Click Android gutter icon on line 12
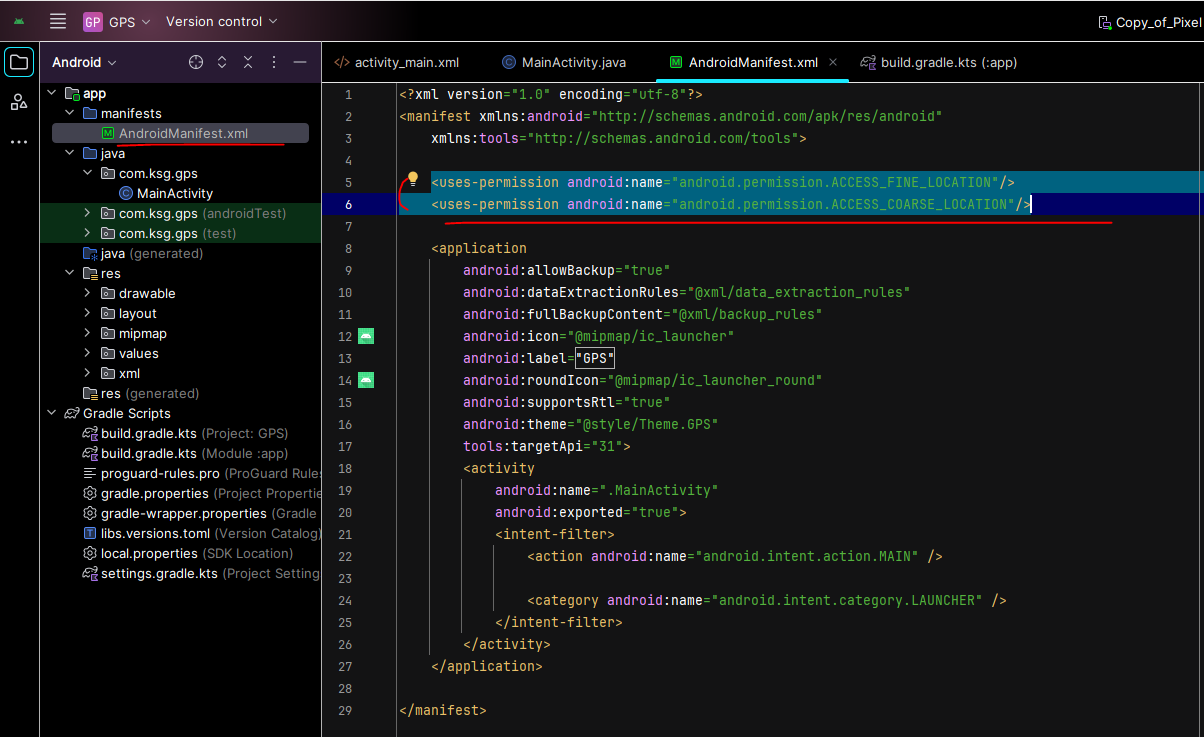This screenshot has width=1204, height=737. tap(366, 336)
